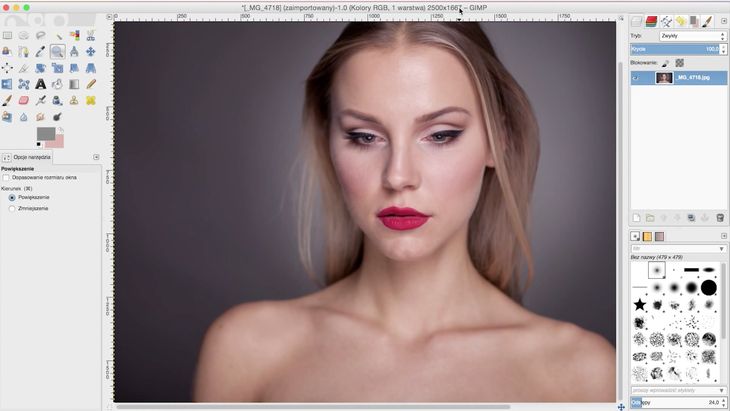Screen dimensions: 730x411
Task: Toggle lock alpha channel checkerboard icon
Action: click(680, 63)
